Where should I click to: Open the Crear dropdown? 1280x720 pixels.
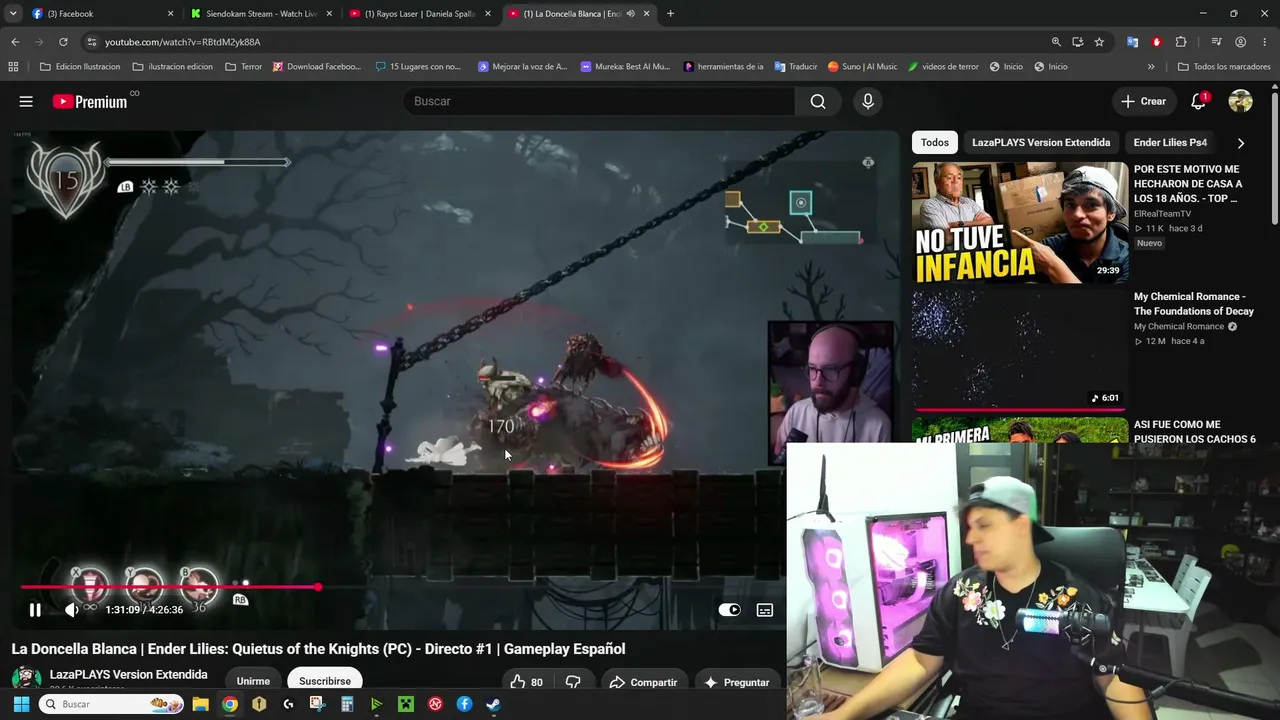tap(1143, 101)
